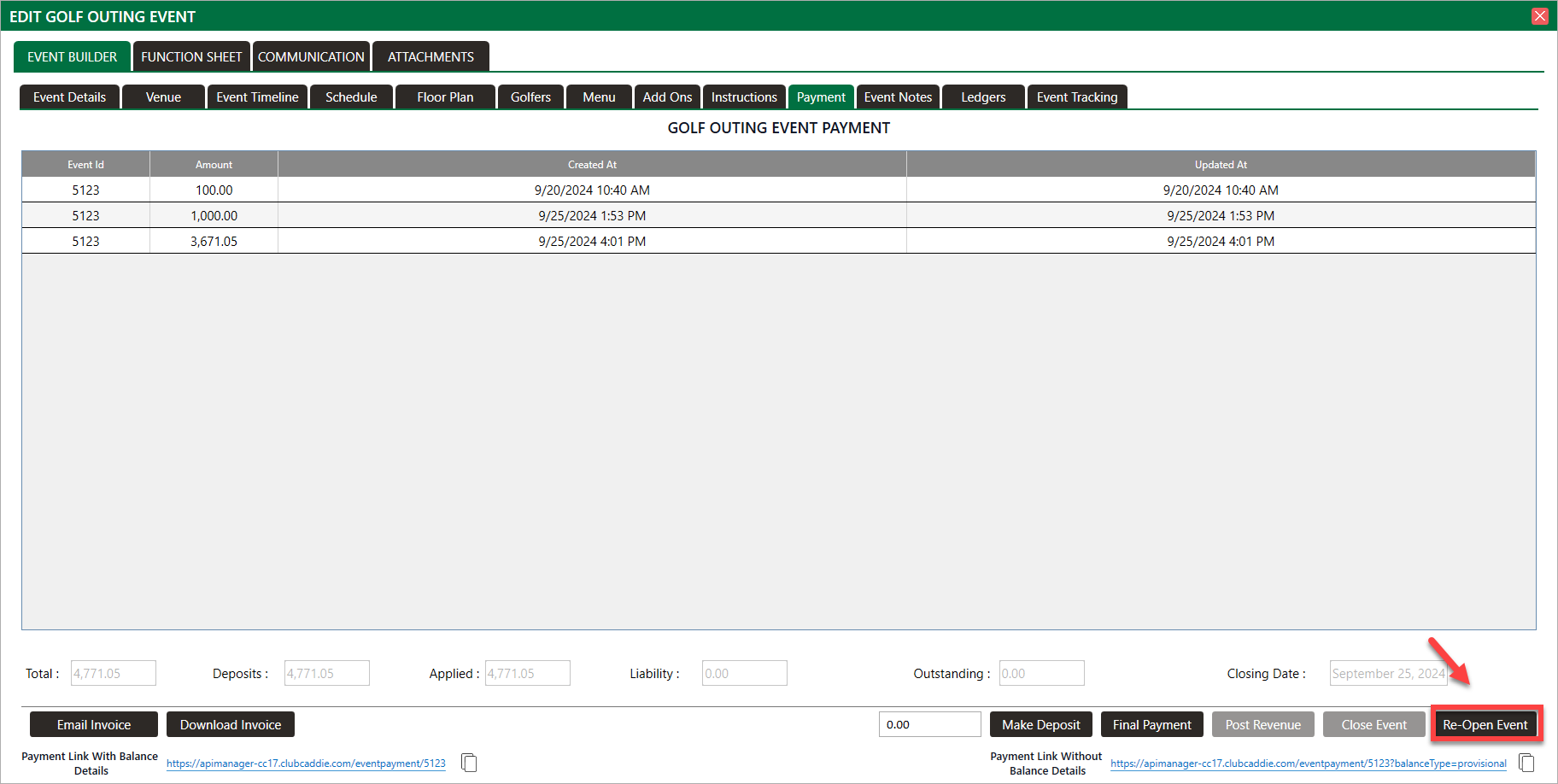Open the Event Tracking sub-tab

1077,97
